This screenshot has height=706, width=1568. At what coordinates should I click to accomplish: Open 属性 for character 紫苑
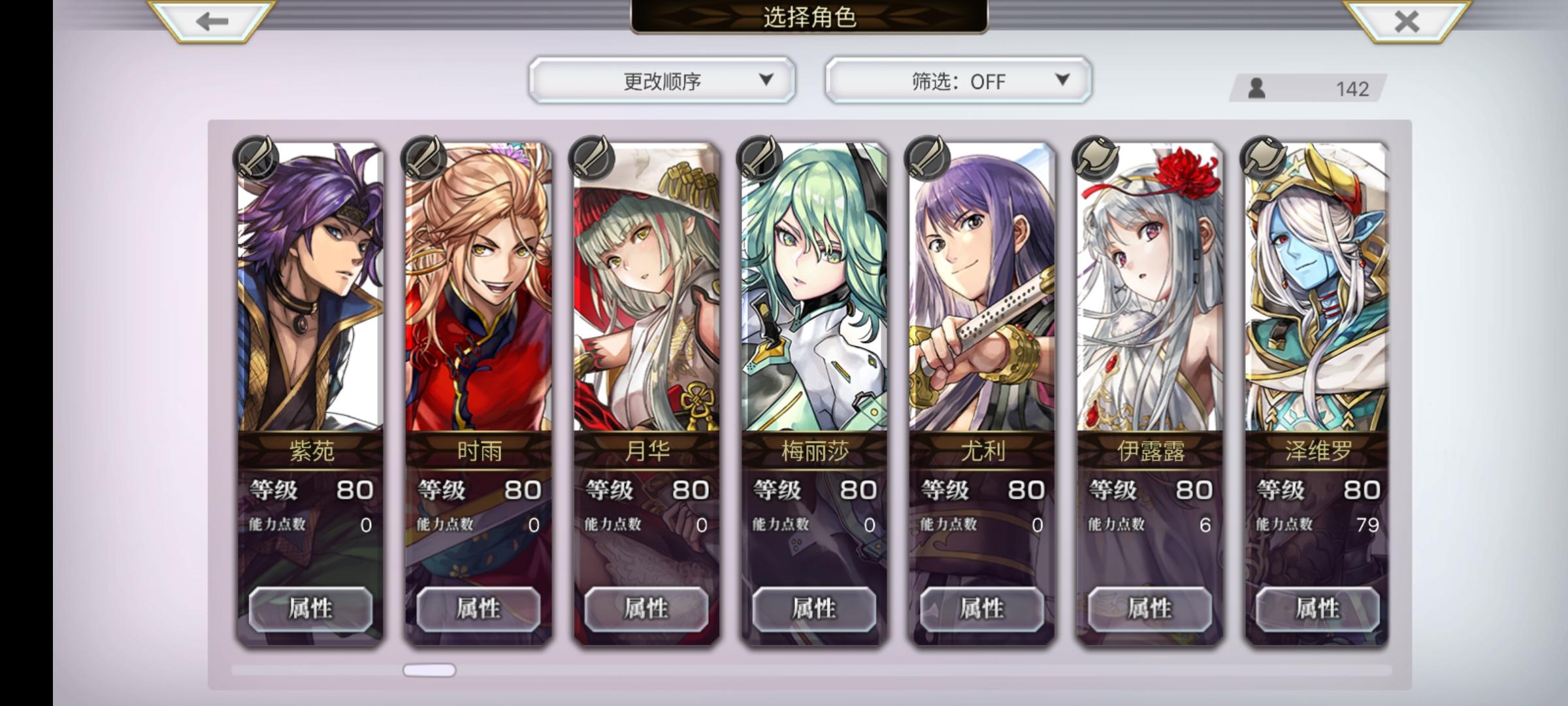coord(310,609)
